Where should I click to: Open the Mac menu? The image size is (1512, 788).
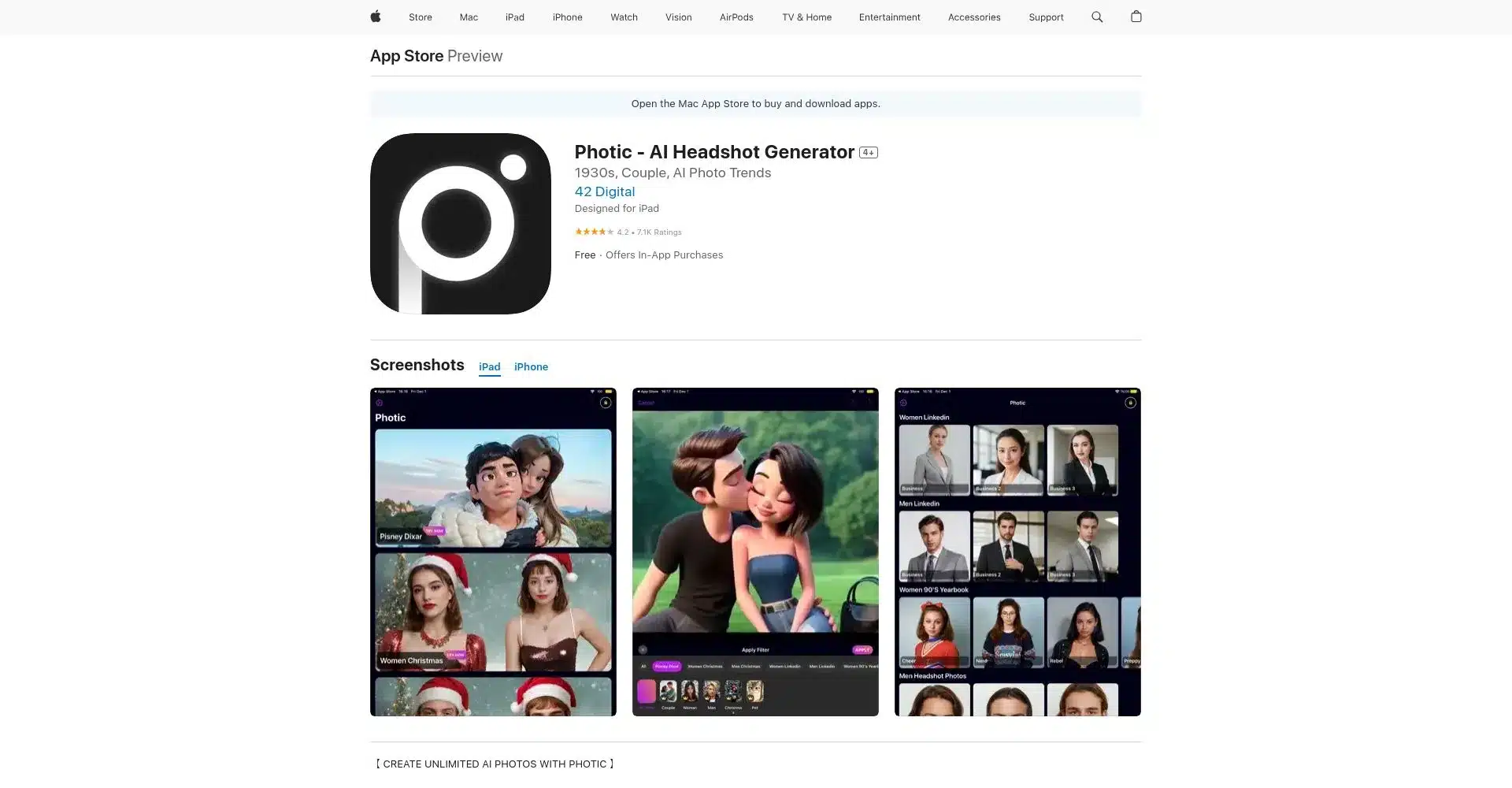point(469,17)
